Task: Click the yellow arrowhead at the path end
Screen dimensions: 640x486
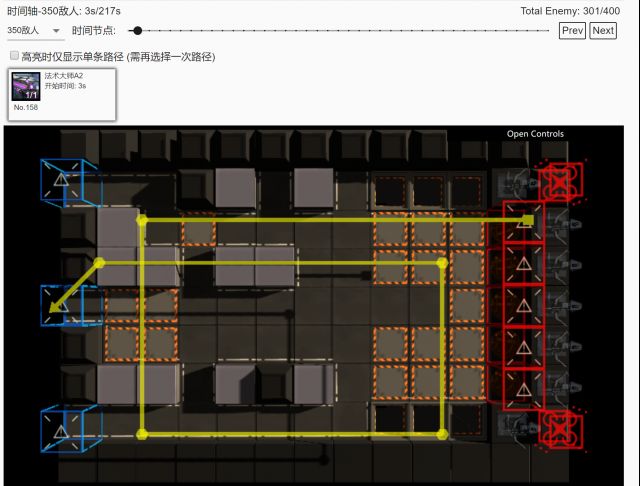Action: 54,311
